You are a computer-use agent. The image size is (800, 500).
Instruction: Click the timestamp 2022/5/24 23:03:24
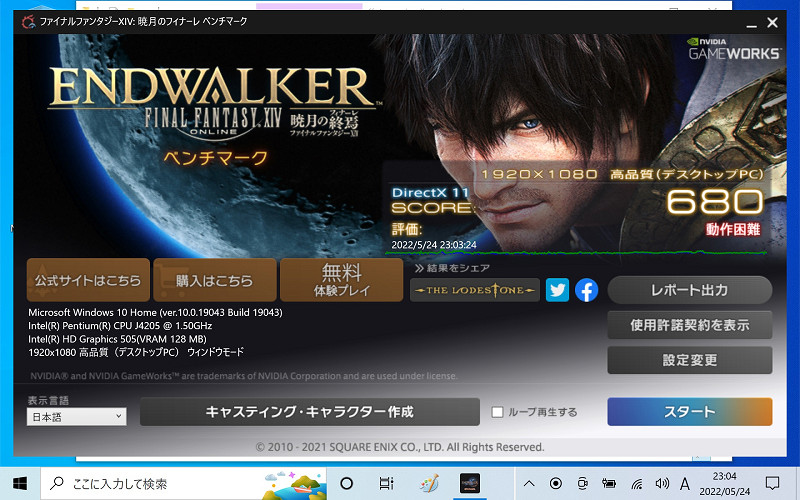tap(434, 245)
